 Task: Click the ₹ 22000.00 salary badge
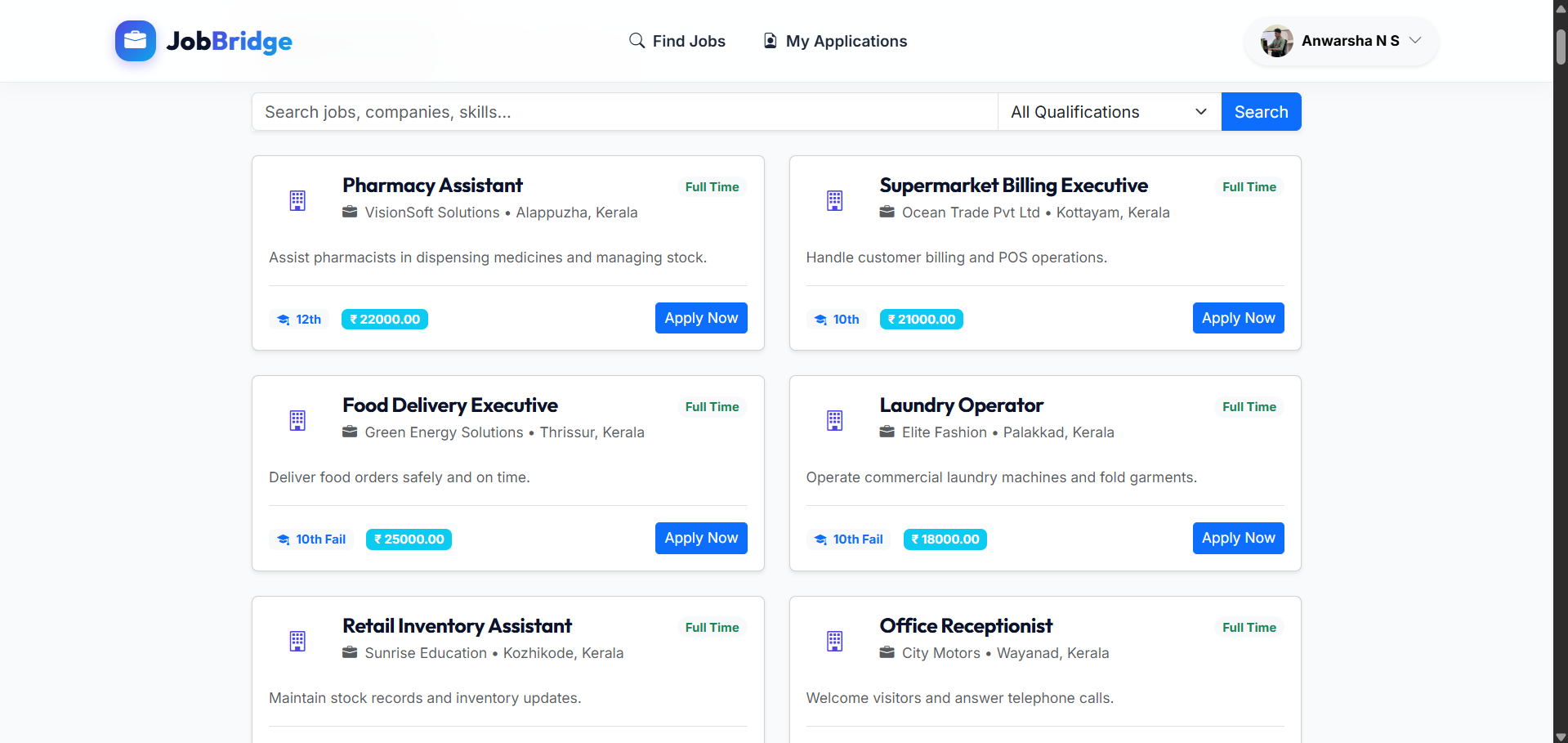click(x=385, y=320)
